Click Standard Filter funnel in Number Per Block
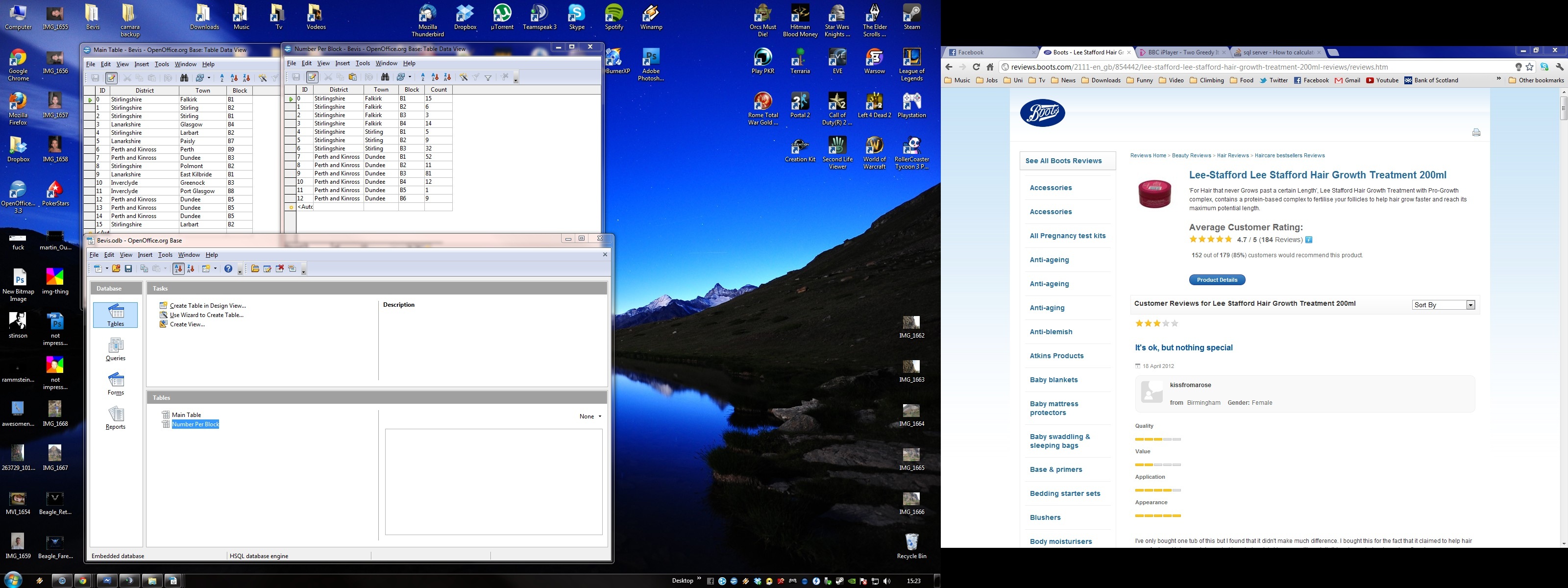This screenshot has height=588, width=1568. (x=488, y=77)
